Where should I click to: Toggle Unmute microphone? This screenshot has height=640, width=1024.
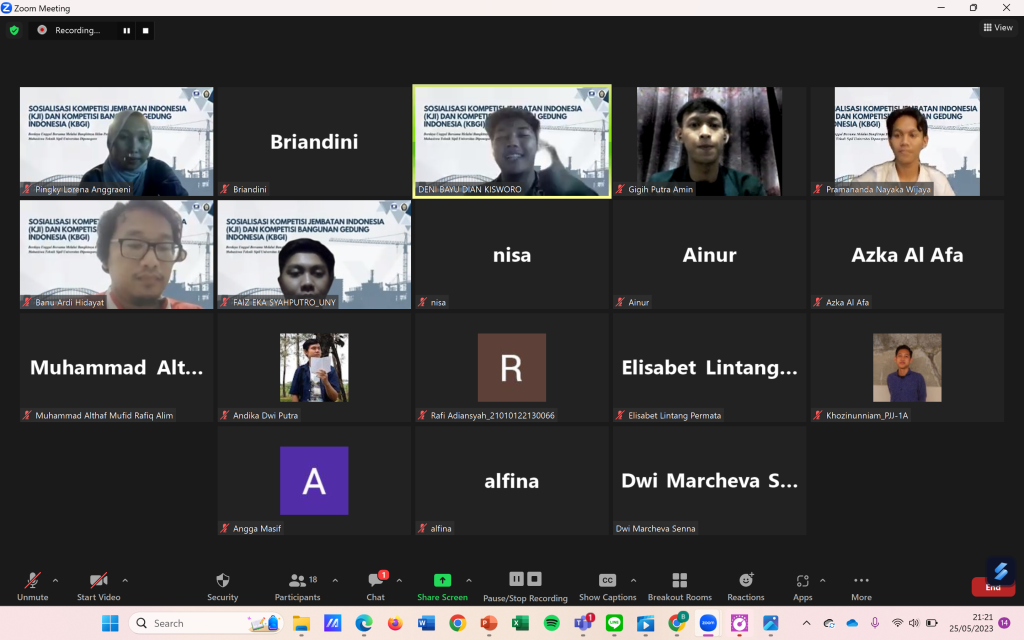(x=32, y=585)
